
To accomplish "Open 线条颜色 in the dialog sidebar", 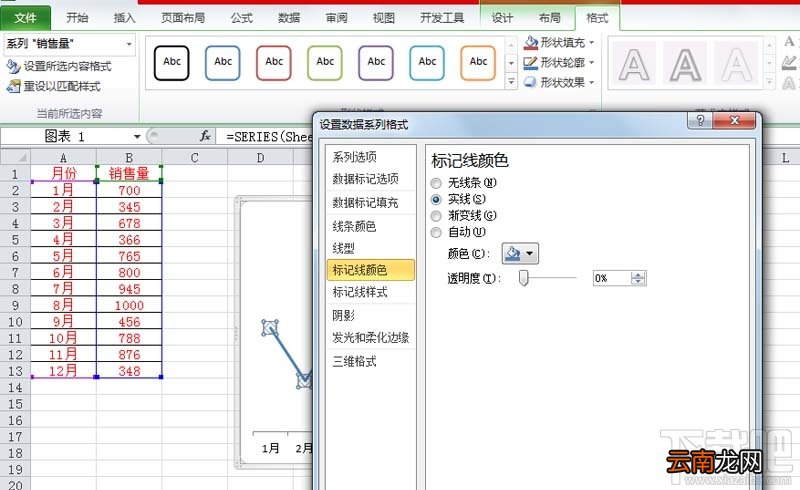I will (x=371, y=226).
